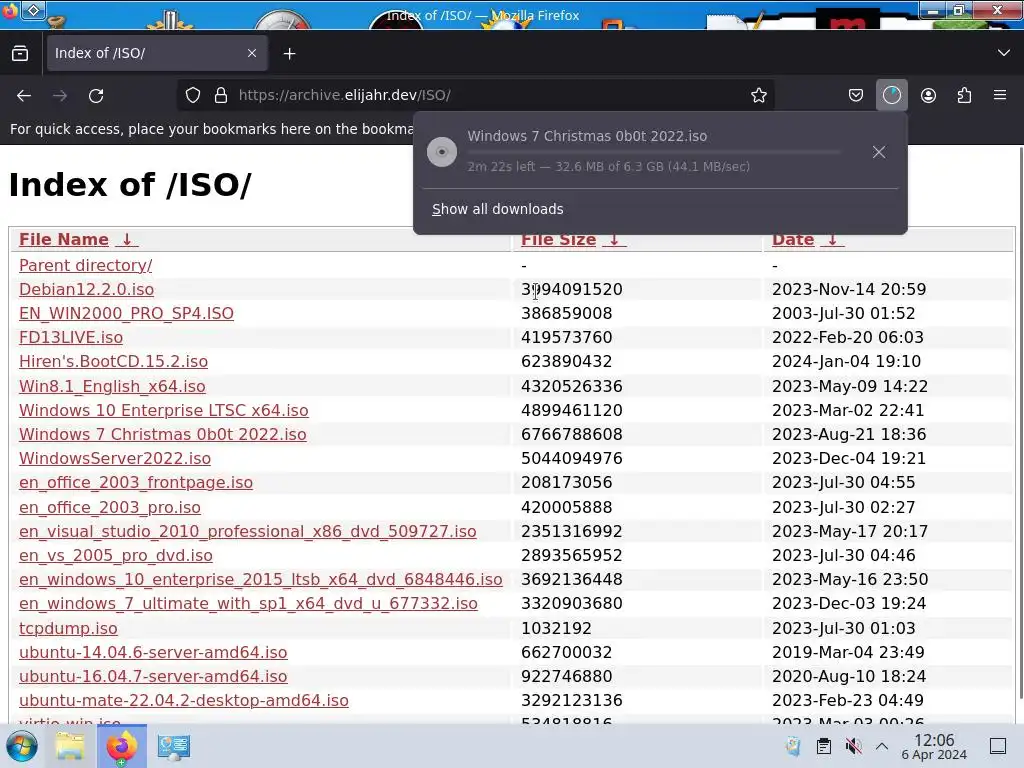Bookmark this page with the star
1024x768 pixels.
758,95
